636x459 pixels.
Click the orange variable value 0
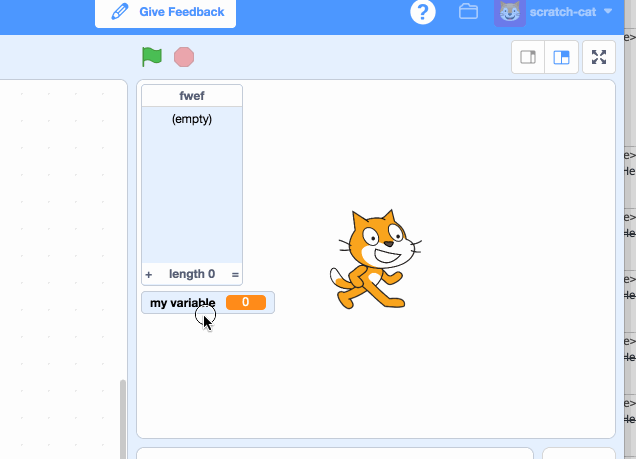point(246,302)
